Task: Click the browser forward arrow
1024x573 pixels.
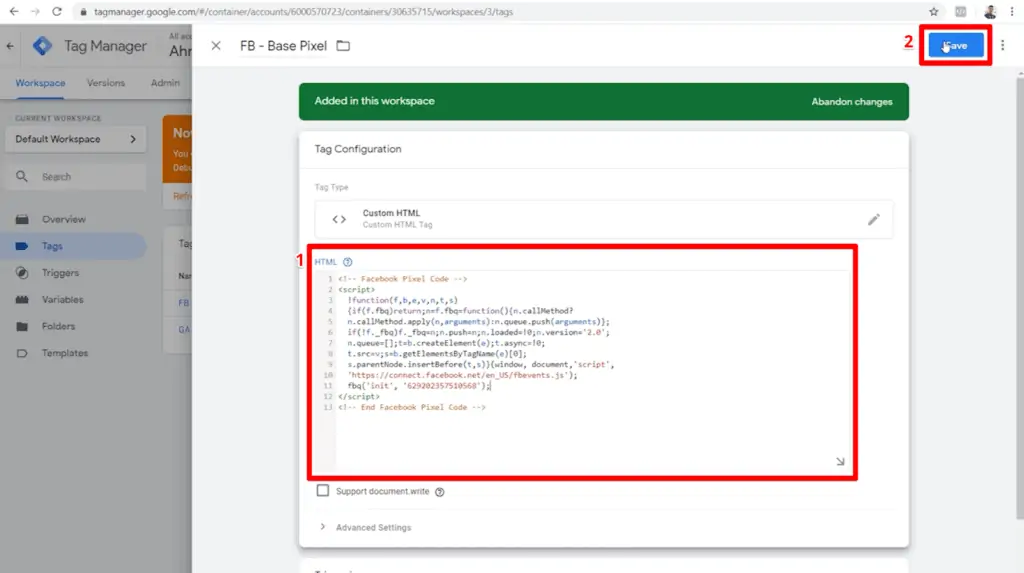Action: click(35, 12)
